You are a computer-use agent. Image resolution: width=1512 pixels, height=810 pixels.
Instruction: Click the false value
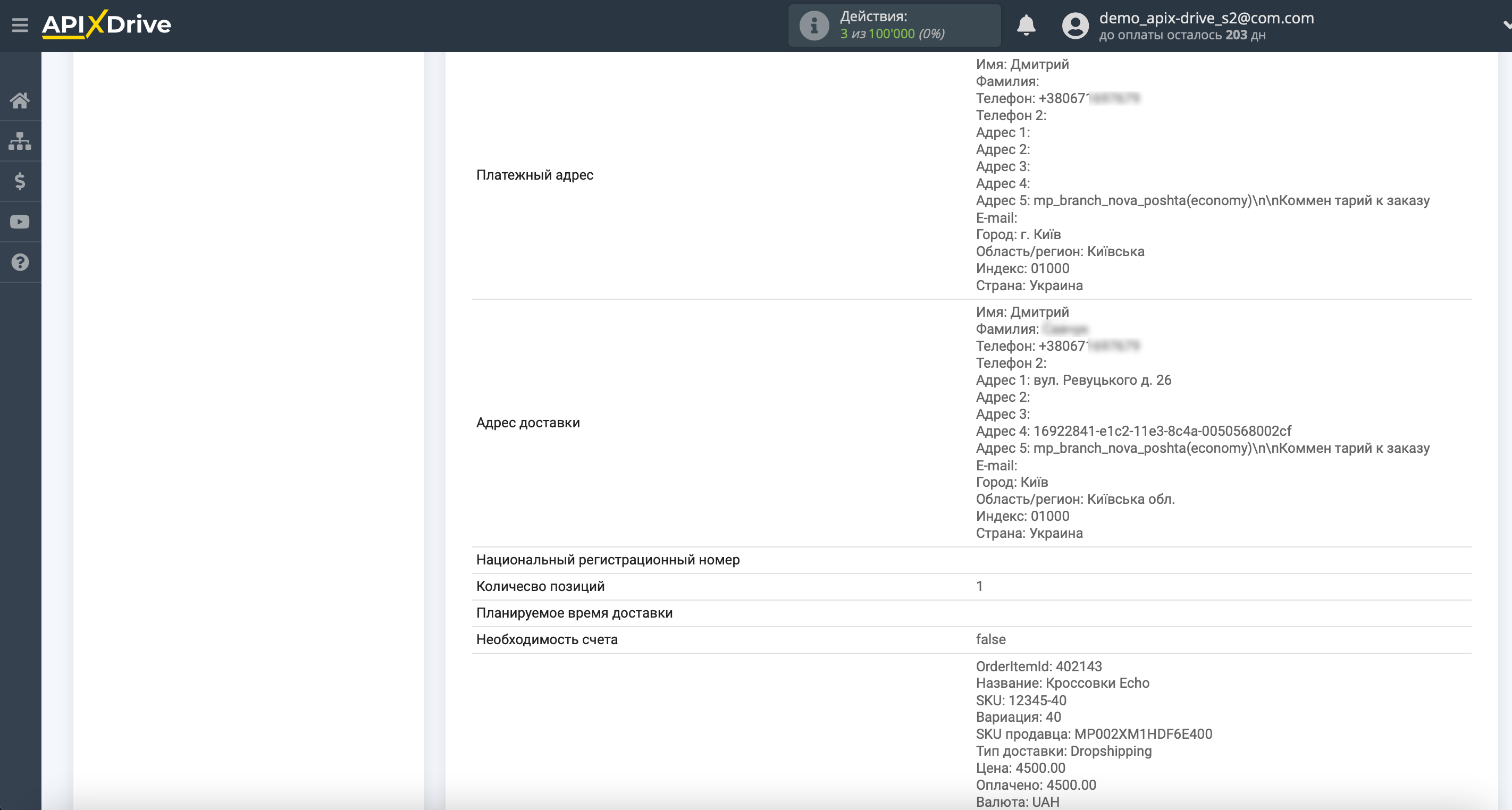pos(990,639)
